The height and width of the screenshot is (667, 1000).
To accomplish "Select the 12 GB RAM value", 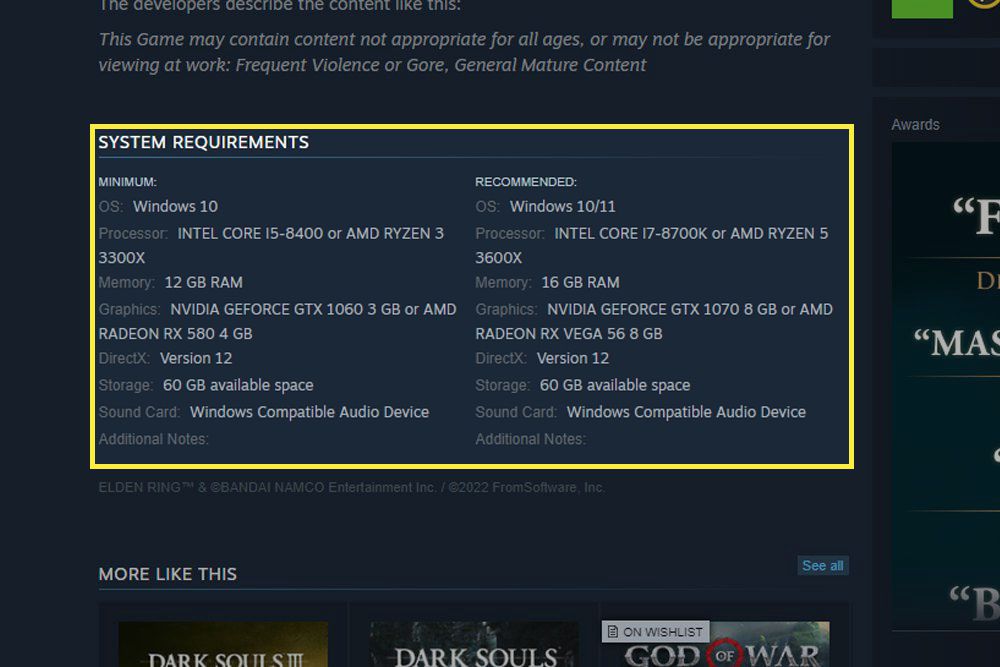I will click(x=203, y=282).
